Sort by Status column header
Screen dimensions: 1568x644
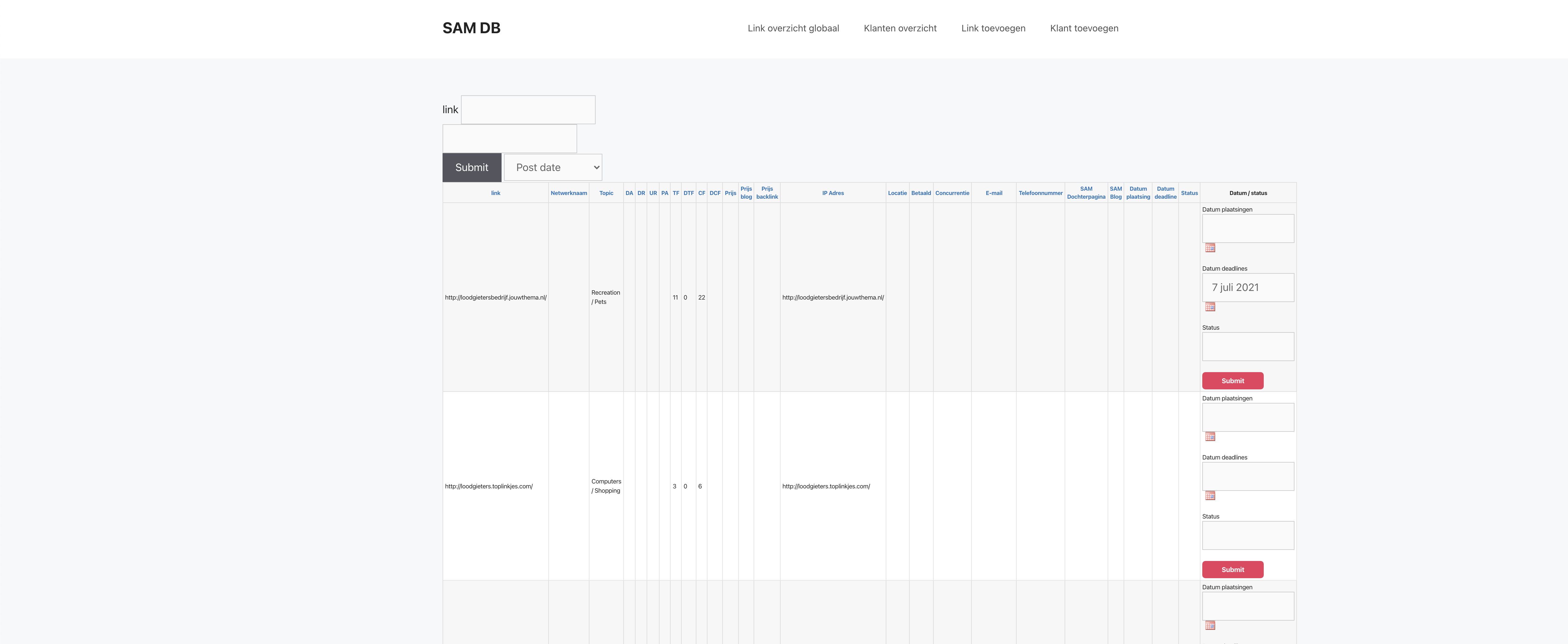pos(1189,193)
